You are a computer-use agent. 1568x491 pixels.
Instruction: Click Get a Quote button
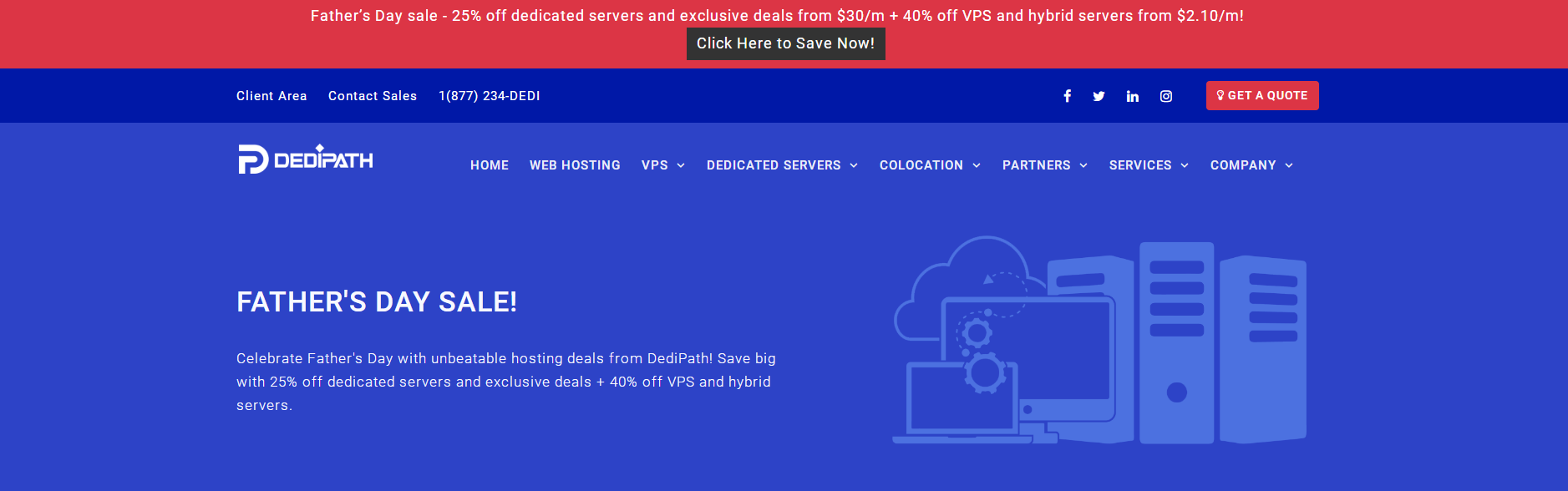click(x=1262, y=95)
